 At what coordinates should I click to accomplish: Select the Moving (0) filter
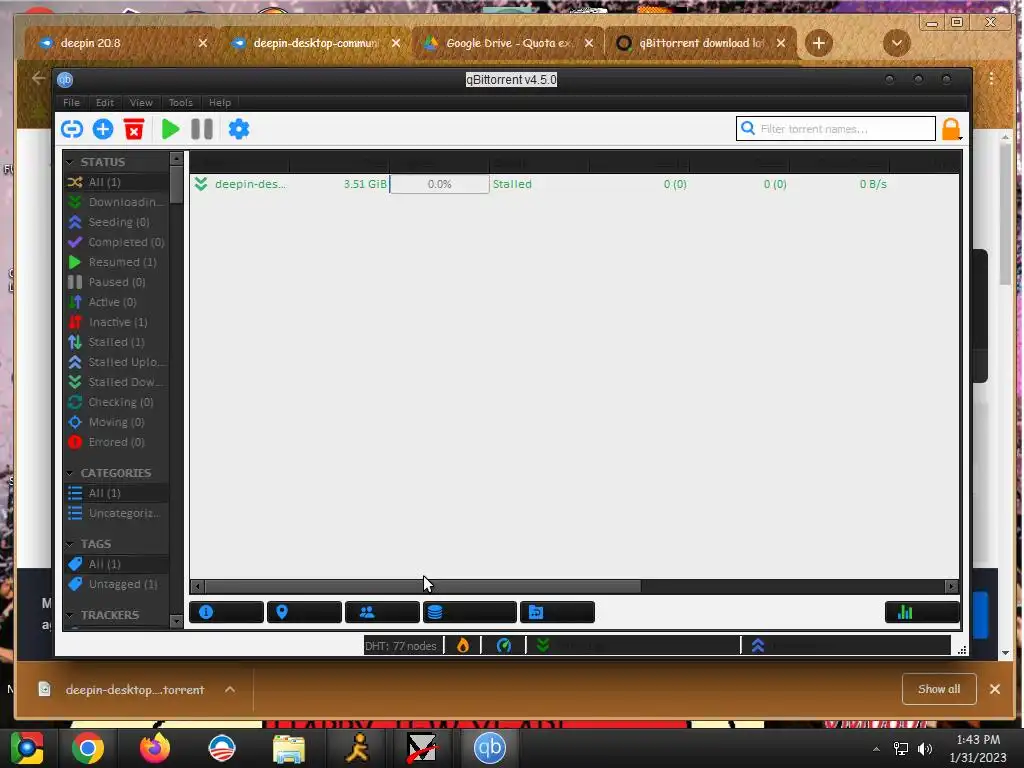(116, 422)
